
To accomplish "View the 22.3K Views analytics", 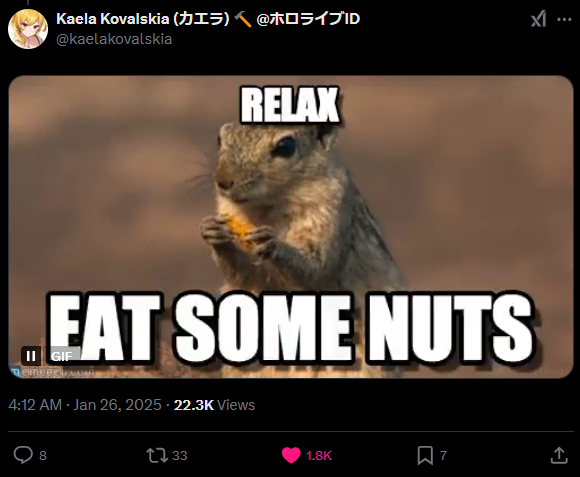I will (214, 405).
